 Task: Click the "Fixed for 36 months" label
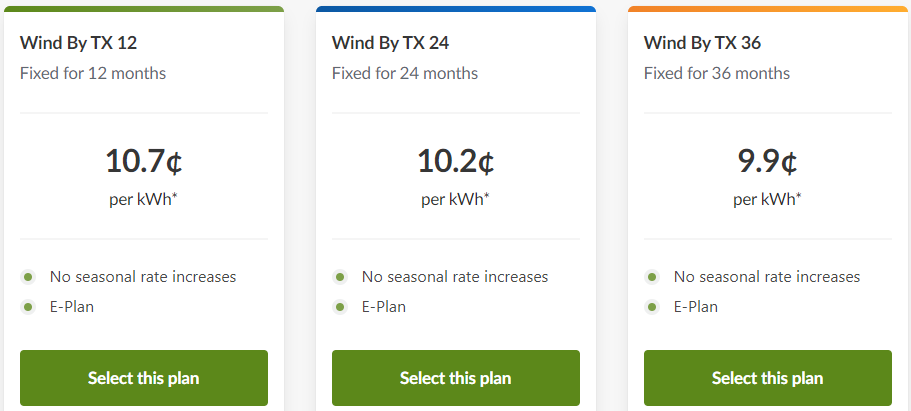(717, 73)
